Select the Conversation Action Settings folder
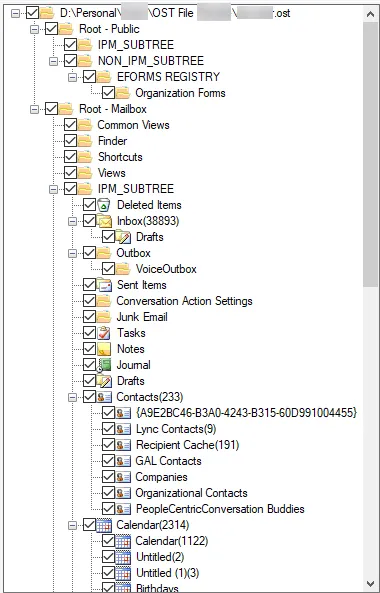 coord(185,301)
